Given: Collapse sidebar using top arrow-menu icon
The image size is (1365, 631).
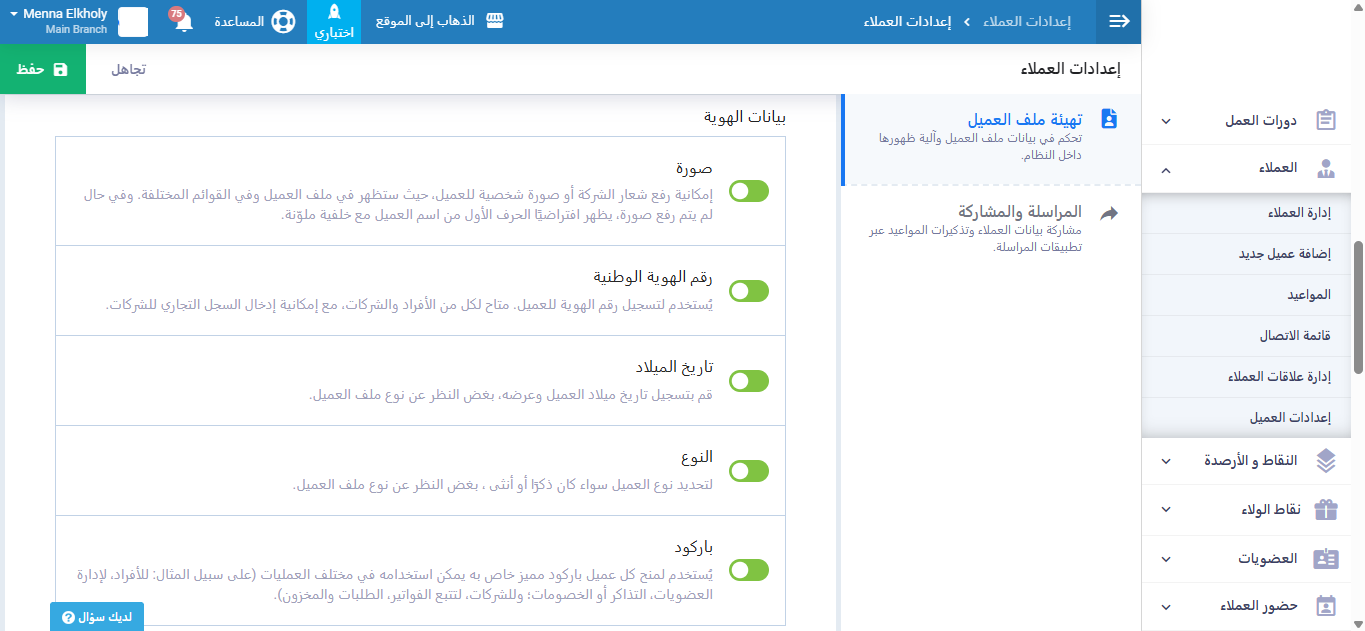Looking at the screenshot, I should tap(1119, 22).
